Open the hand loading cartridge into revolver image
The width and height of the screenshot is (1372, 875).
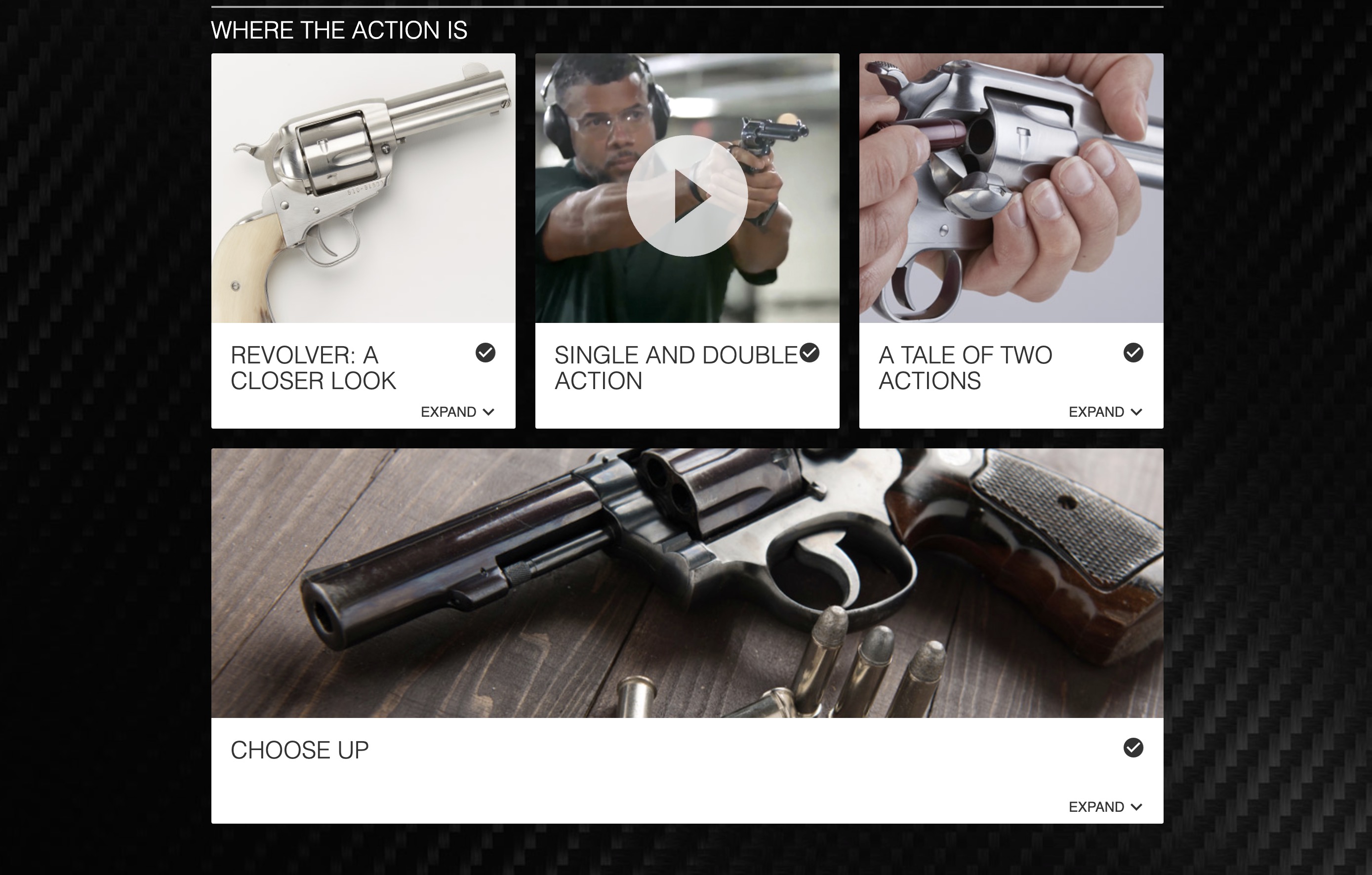pos(1011,188)
